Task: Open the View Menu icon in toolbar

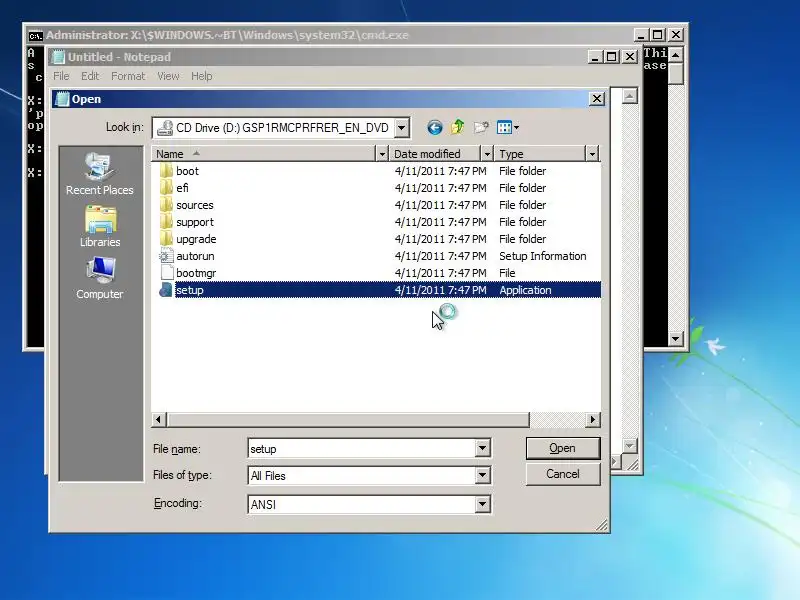Action: (508, 128)
